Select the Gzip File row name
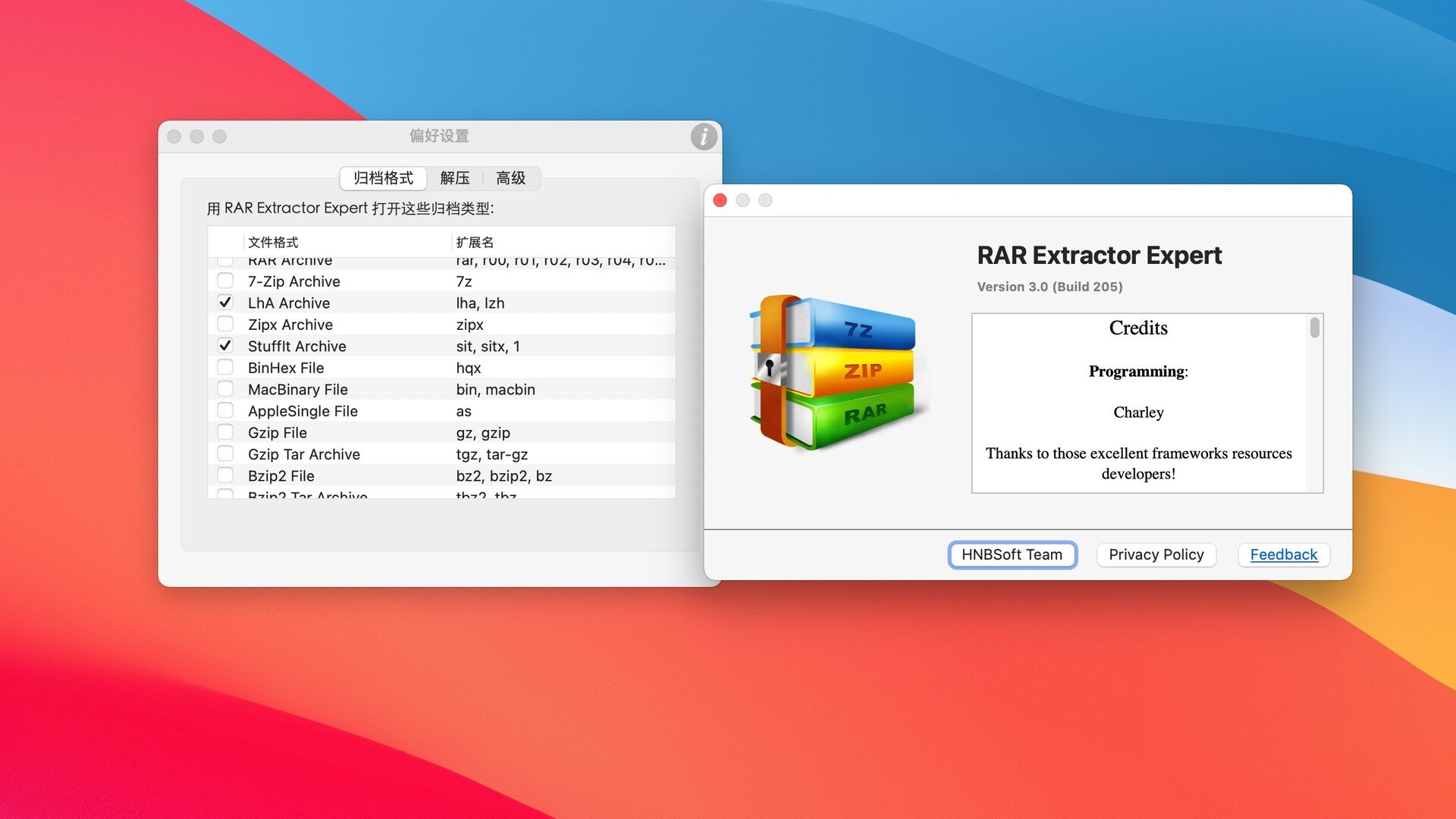 point(278,432)
